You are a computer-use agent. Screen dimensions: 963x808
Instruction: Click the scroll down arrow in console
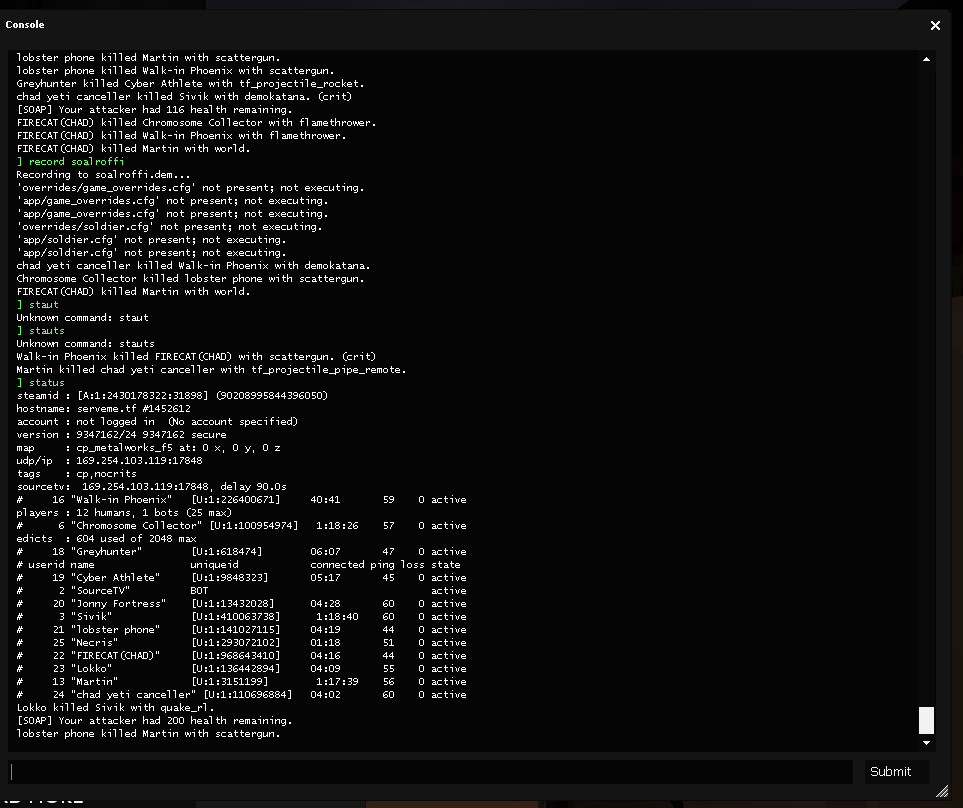926,742
